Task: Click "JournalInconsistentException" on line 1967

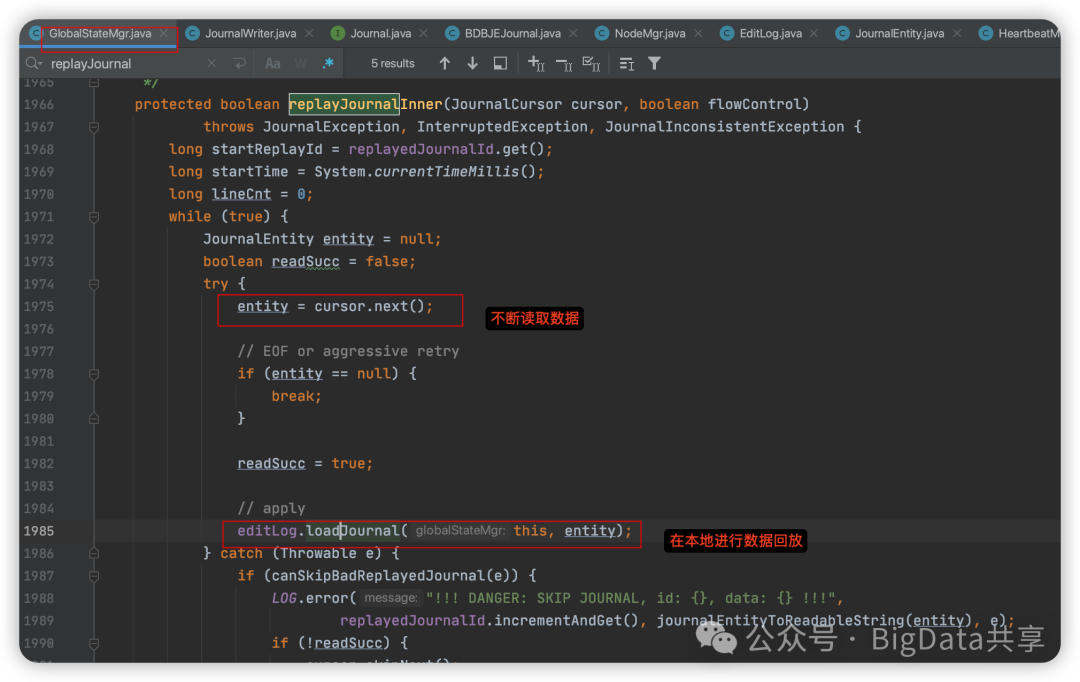Action: click(725, 127)
